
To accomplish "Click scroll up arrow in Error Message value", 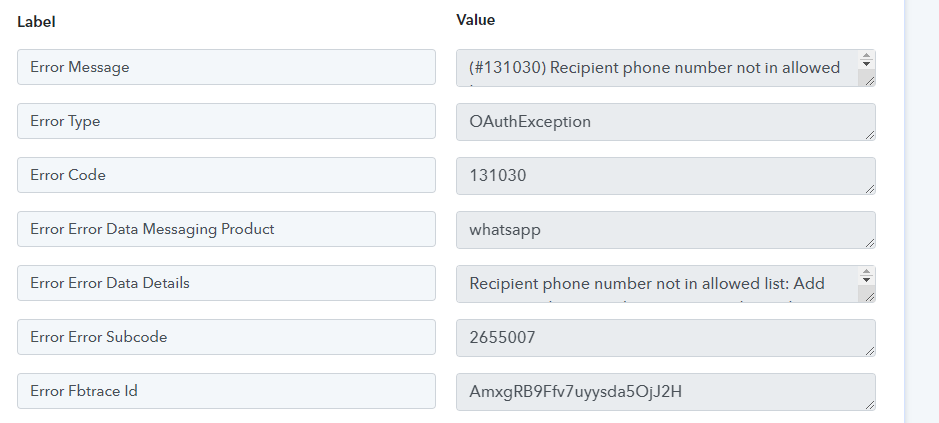I will pos(866,56).
